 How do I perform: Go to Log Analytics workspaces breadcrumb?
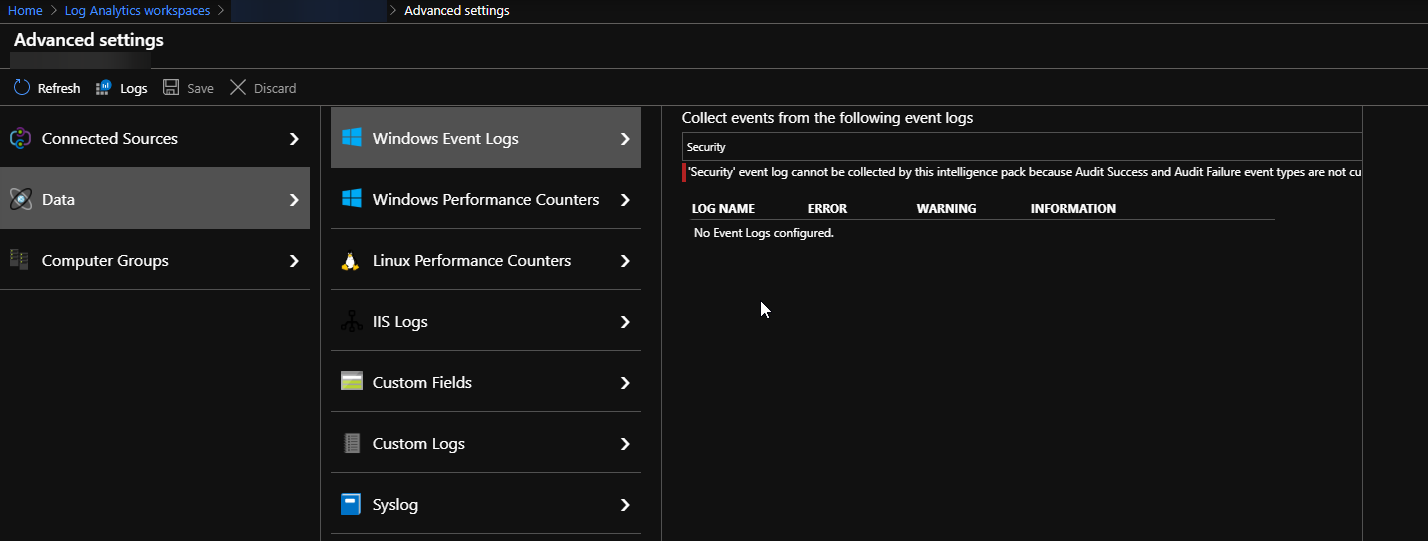point(137,10)
